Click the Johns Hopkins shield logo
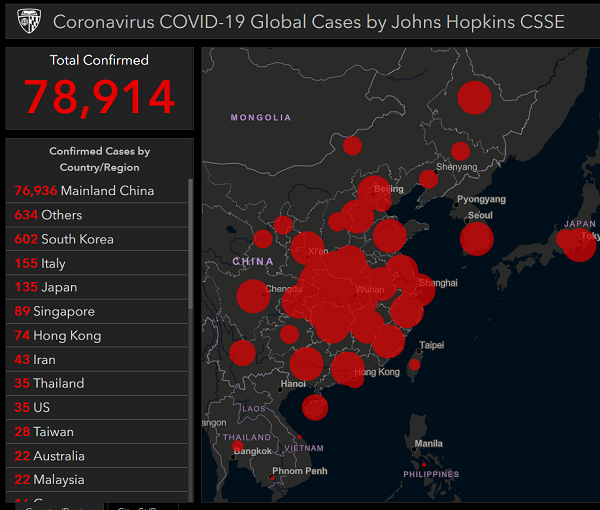The width and height of the screenshot is (600, 510). coord(28,21)
